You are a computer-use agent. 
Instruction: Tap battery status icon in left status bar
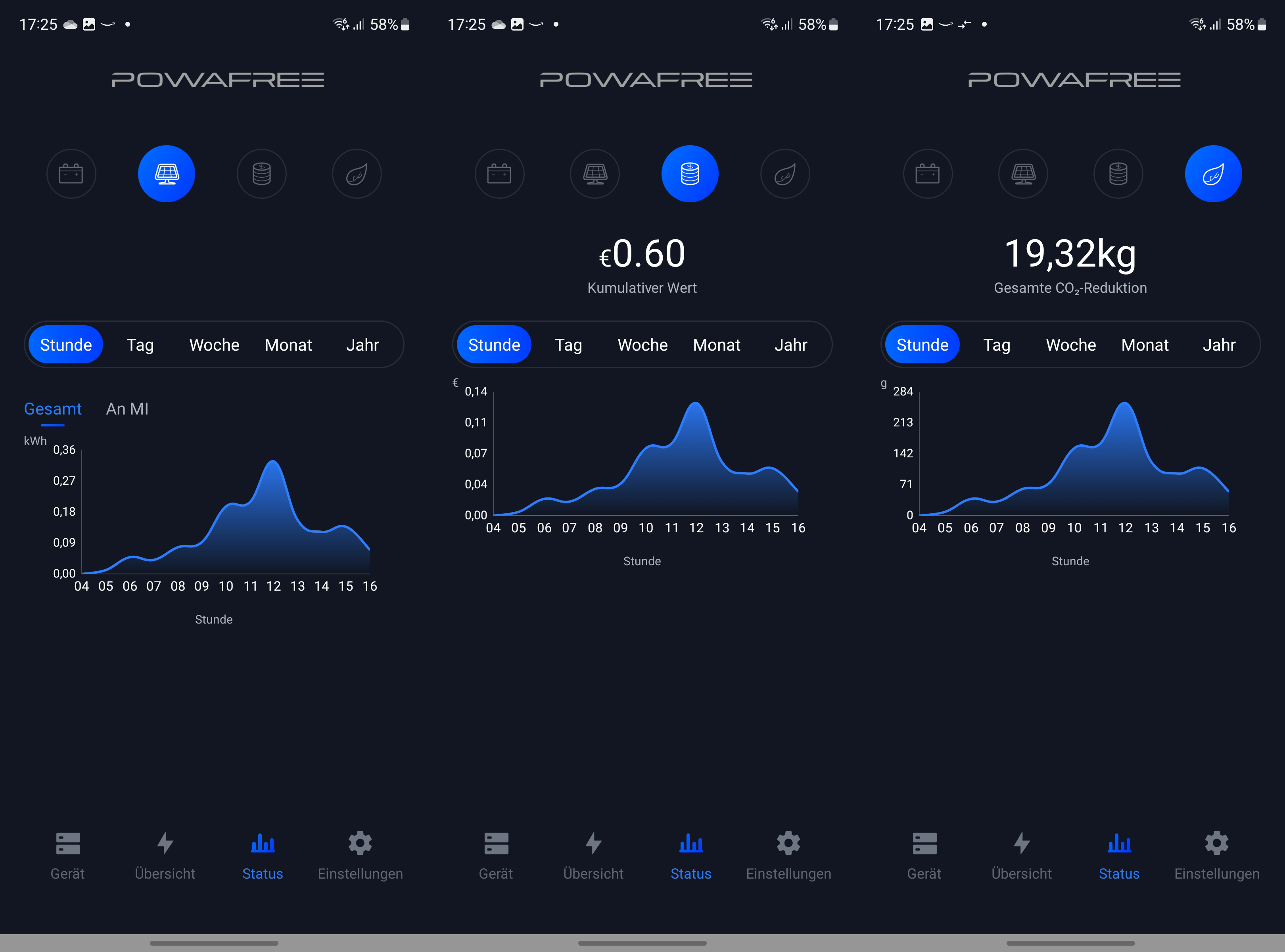405,24
